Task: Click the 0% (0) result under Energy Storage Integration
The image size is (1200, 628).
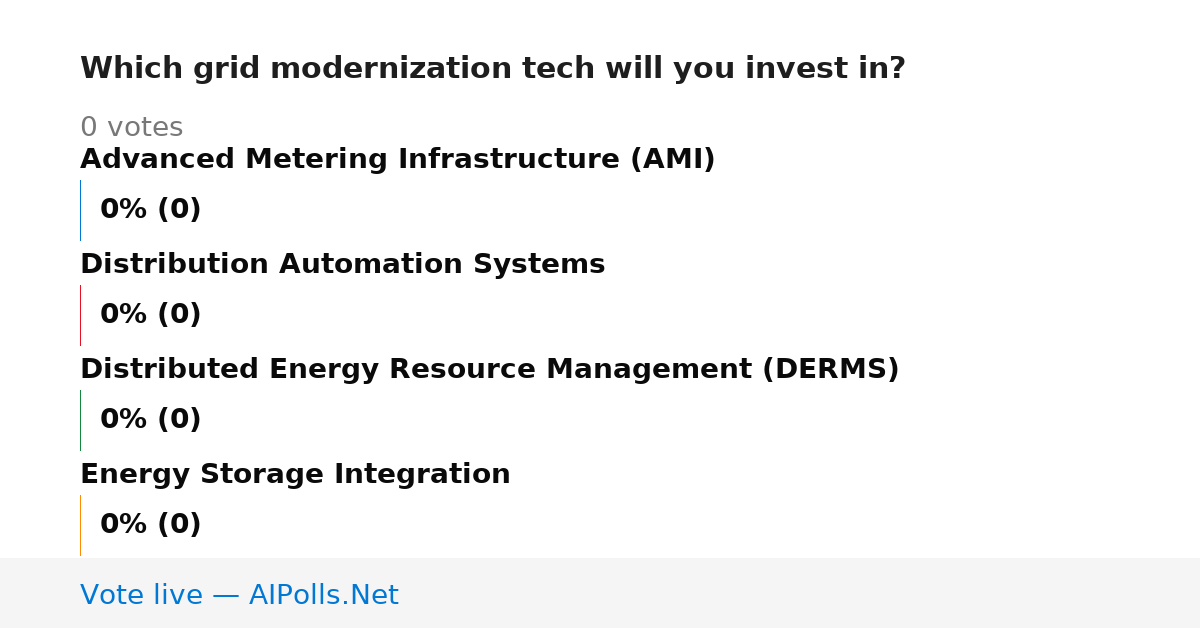Action: (x=150, y=525)
